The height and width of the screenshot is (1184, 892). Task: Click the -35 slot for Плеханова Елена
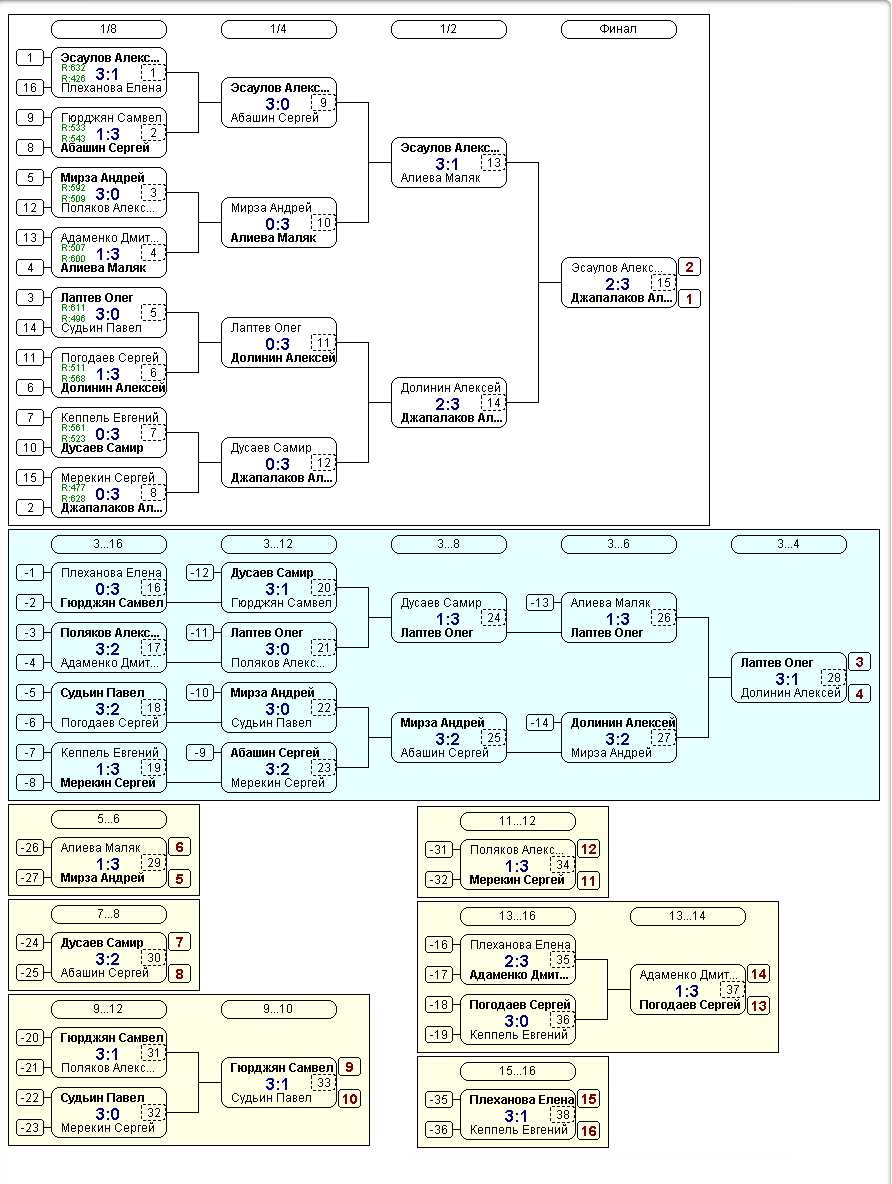439,1099
